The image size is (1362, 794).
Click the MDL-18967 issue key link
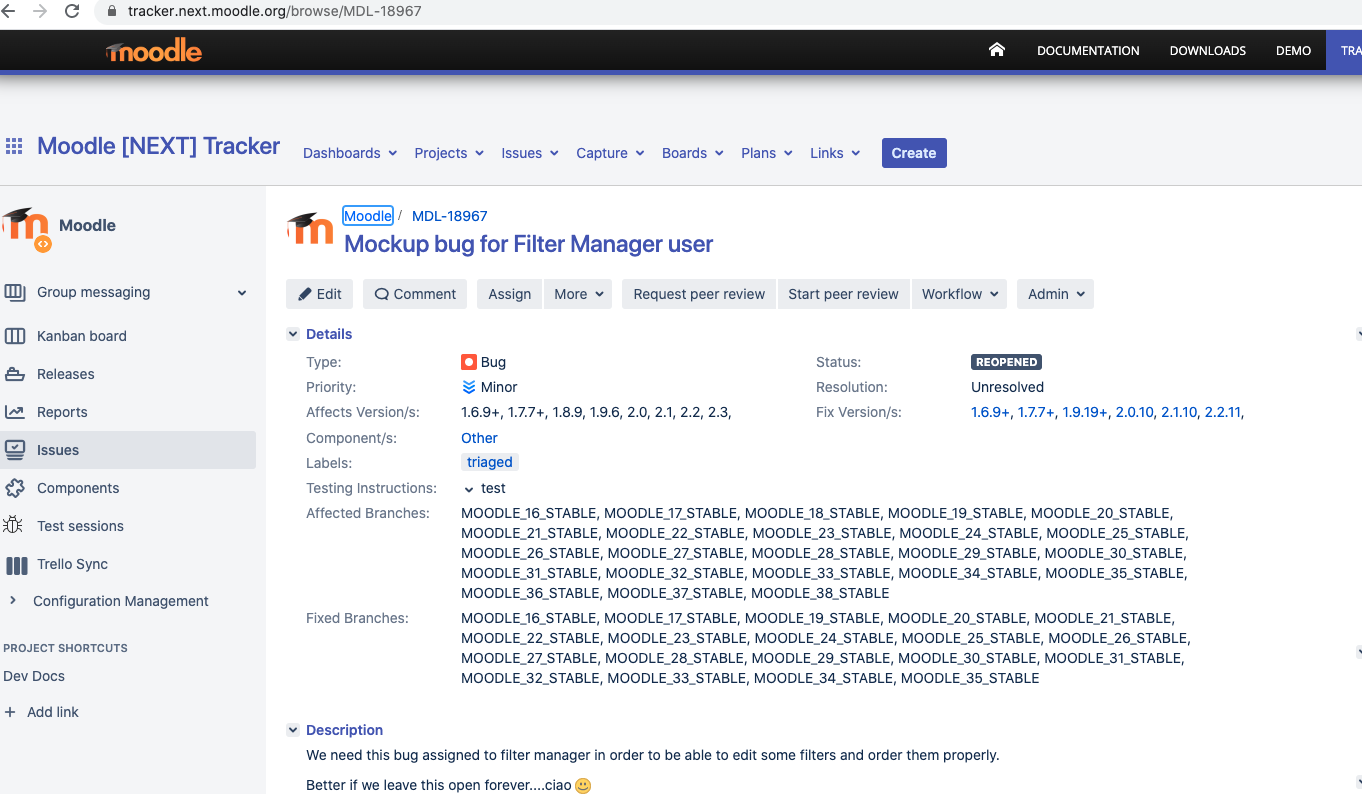coord(450,216)
